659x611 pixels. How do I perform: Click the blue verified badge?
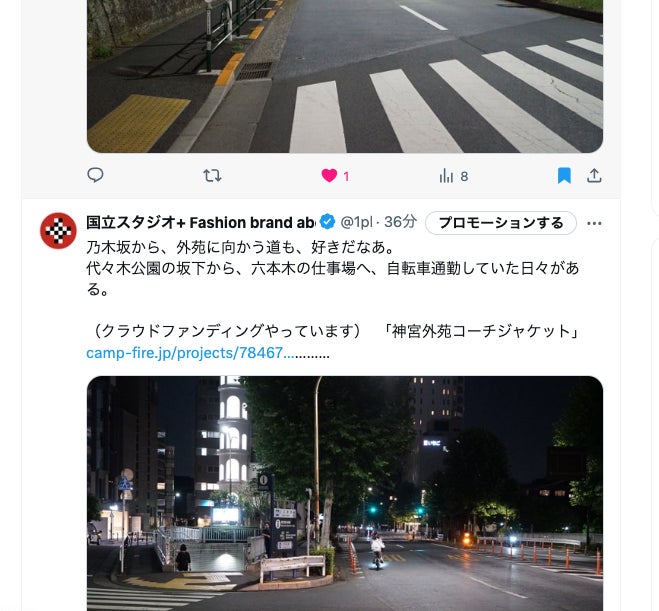[x=327, y=222]
